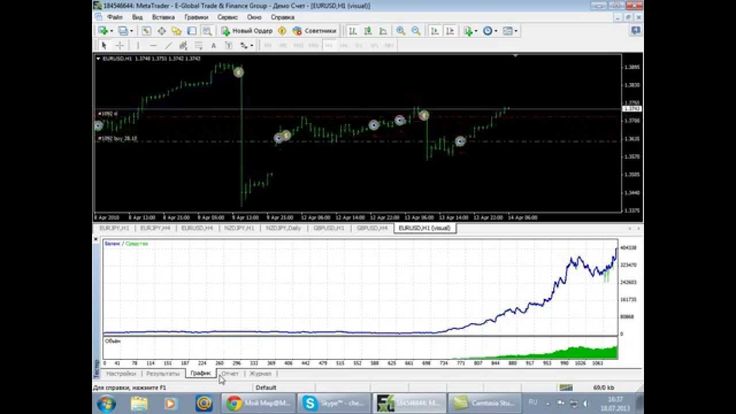Switch to EURJPY,H4 chart tab

155,228
